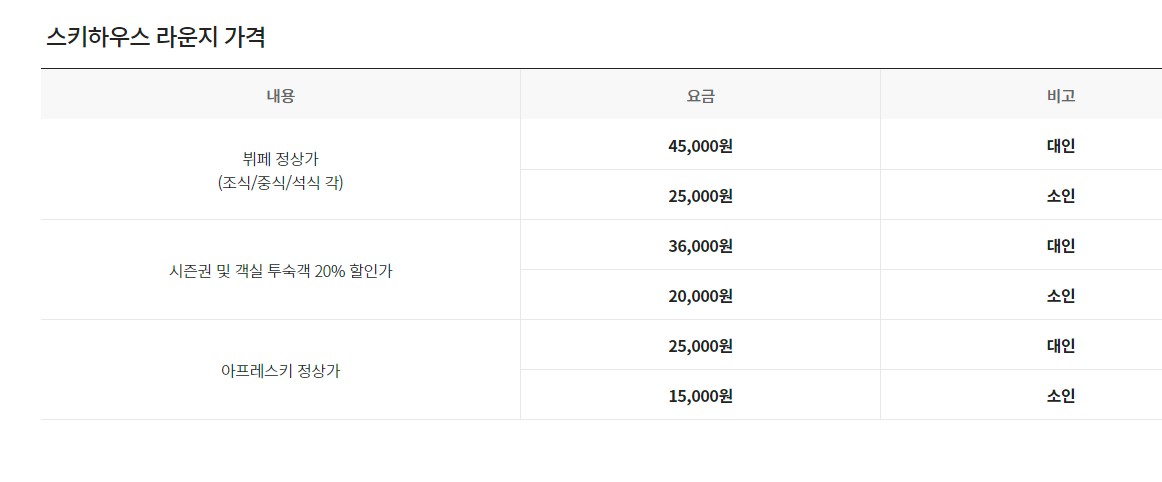Select the 요금 column header
The height and width of the screenshot is (482, 1162).
[700, 96]
